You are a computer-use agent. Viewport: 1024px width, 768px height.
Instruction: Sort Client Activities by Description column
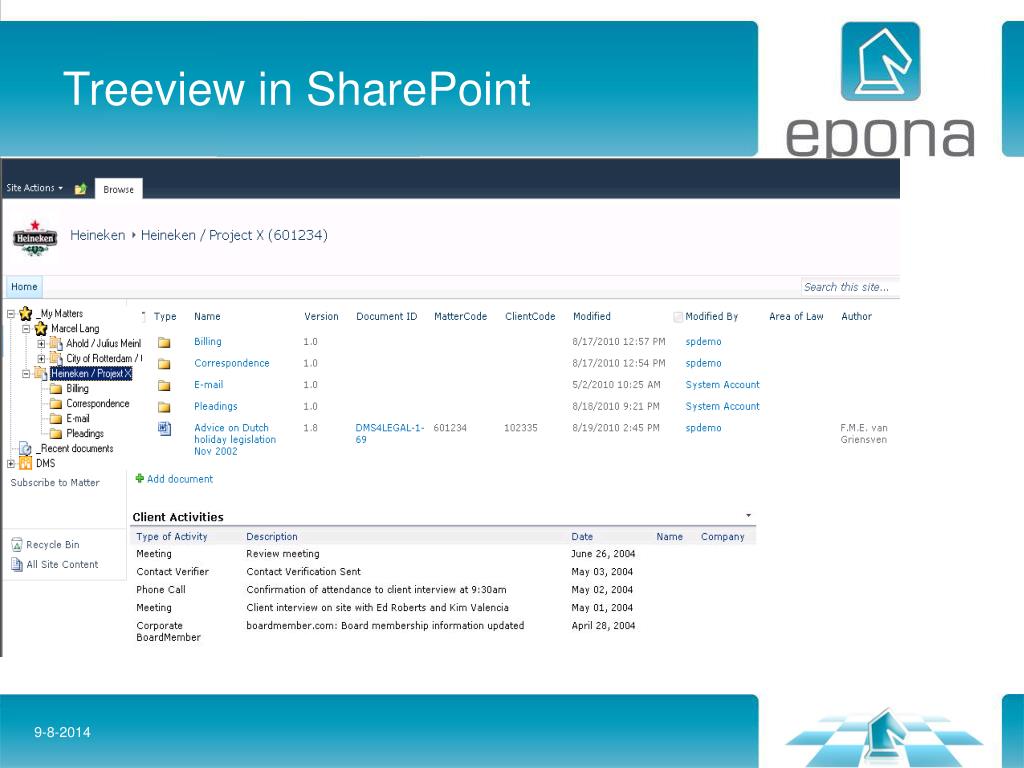[x=272, y=537]
